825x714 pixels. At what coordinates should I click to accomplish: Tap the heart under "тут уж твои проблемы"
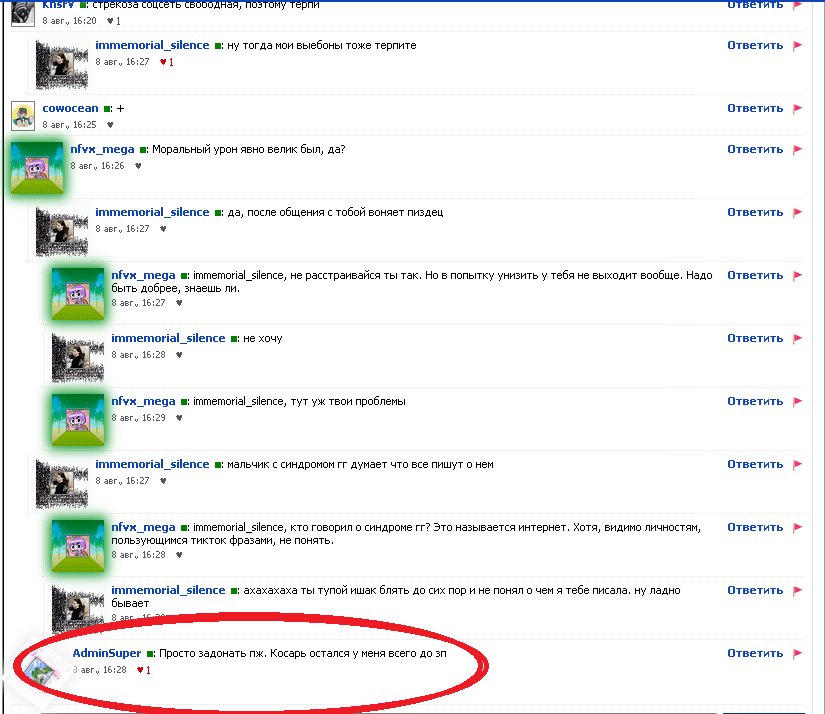[179, 418]
